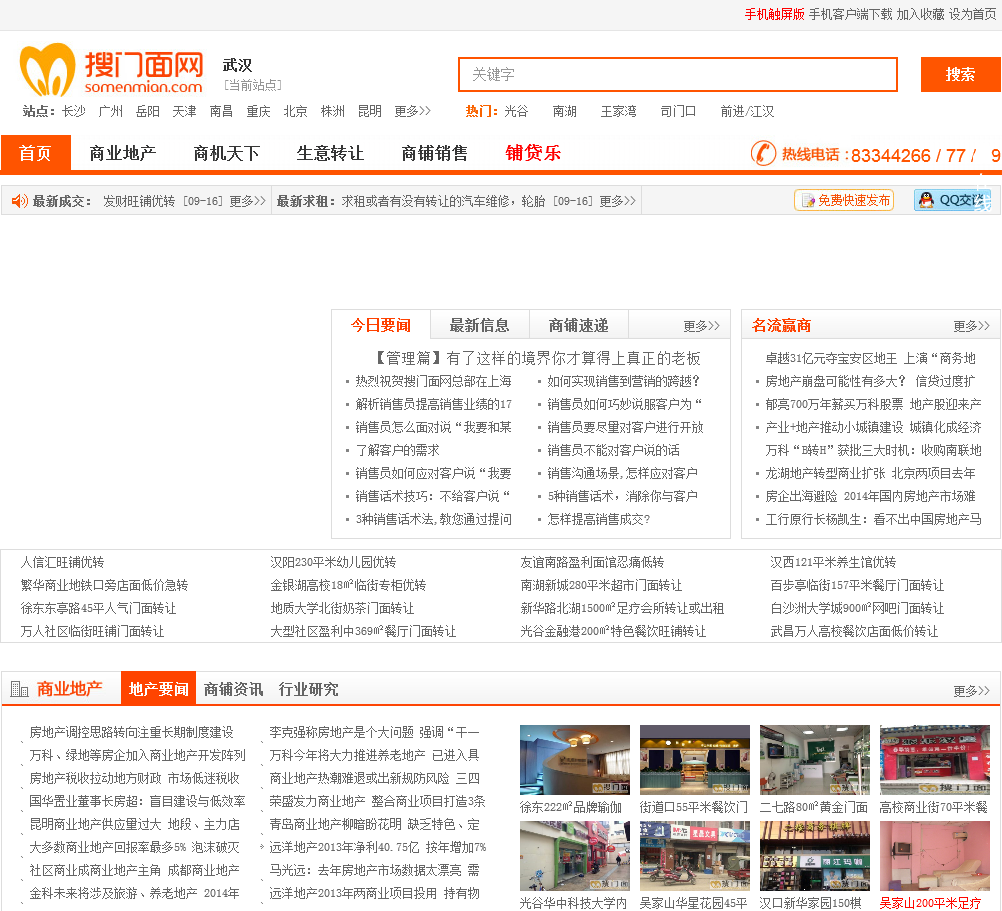Expand 更多>> next to 最新成交
Viewport: 1002px width, 911px height.
pyautogui.click(x=247, y=201)
